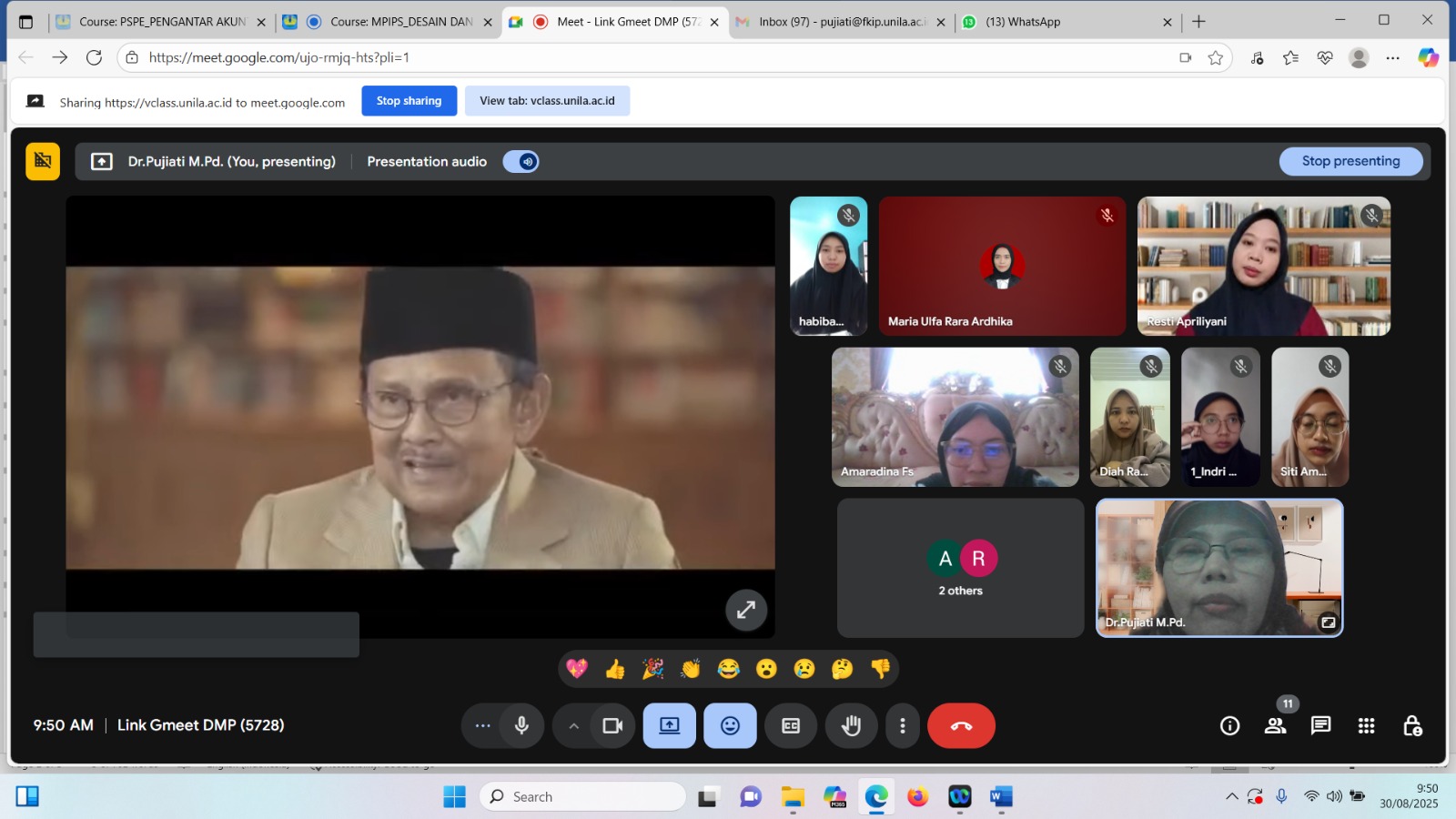The height and width of the screenshot is (819, 1456).
Task: Show the participants list
Action: point(1275,725)
